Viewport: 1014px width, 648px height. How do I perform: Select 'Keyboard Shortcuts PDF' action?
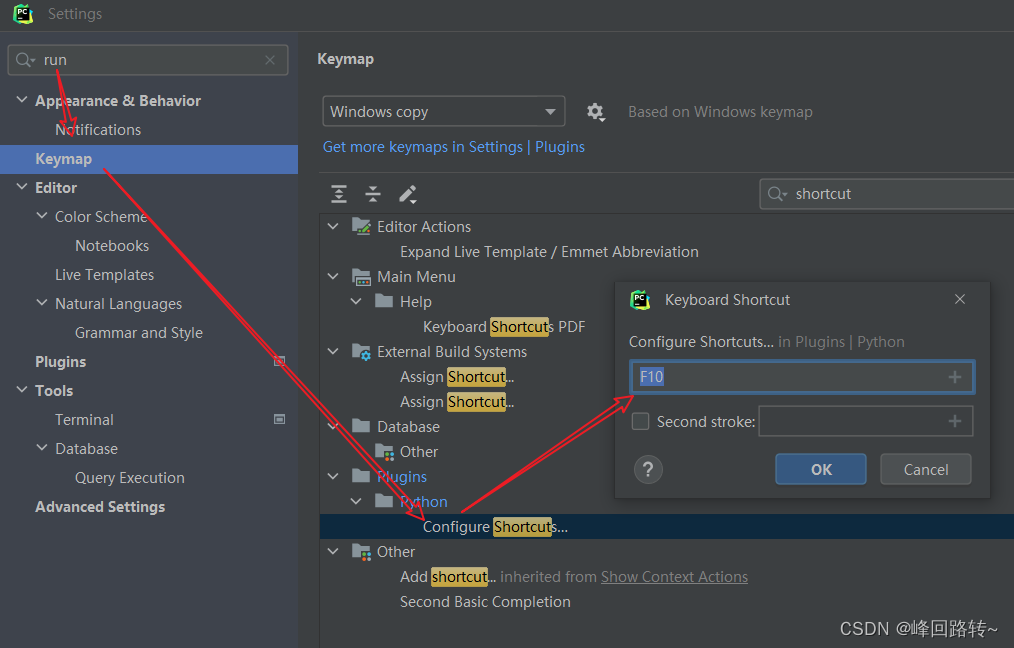(504, 327)
